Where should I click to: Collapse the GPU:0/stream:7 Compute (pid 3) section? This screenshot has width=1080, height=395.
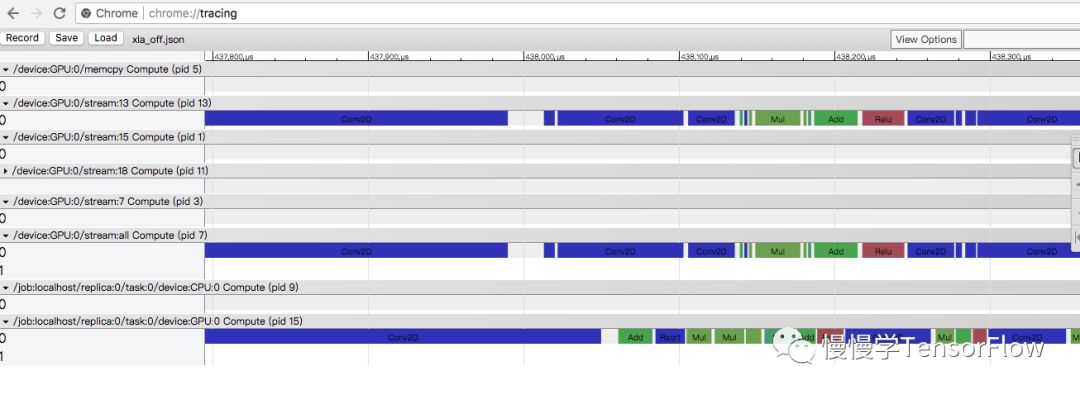click(x=6, y=201)
